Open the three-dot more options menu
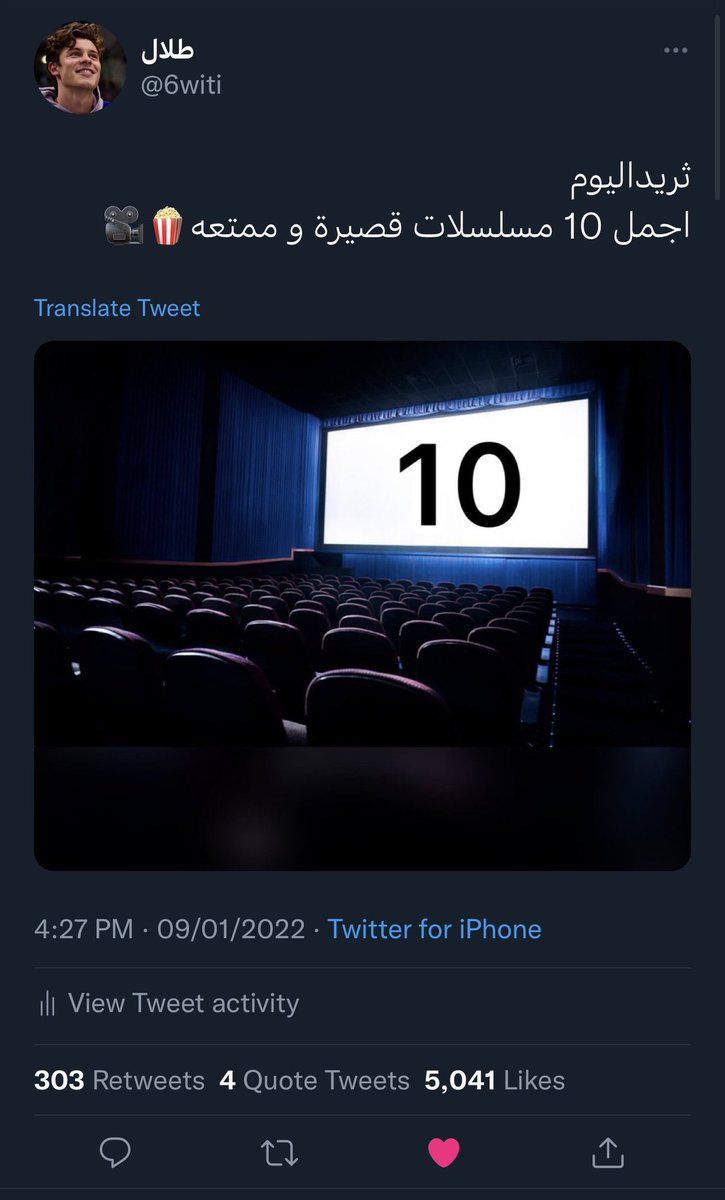Screen dimensions: 725x1200 (x=677, y=52)
